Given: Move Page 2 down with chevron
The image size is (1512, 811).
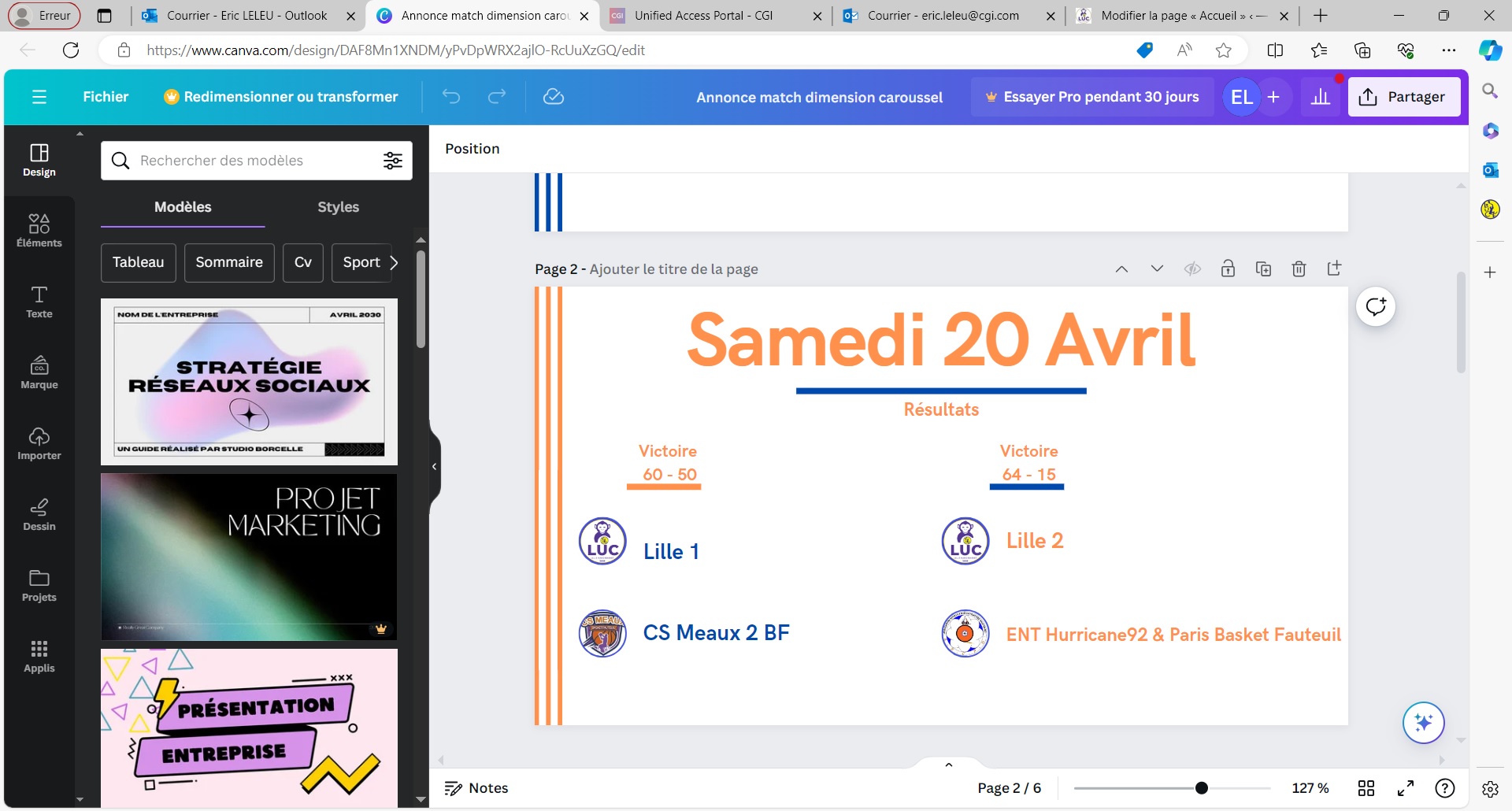Looking at the screenshot, I should click(1157, 269).
